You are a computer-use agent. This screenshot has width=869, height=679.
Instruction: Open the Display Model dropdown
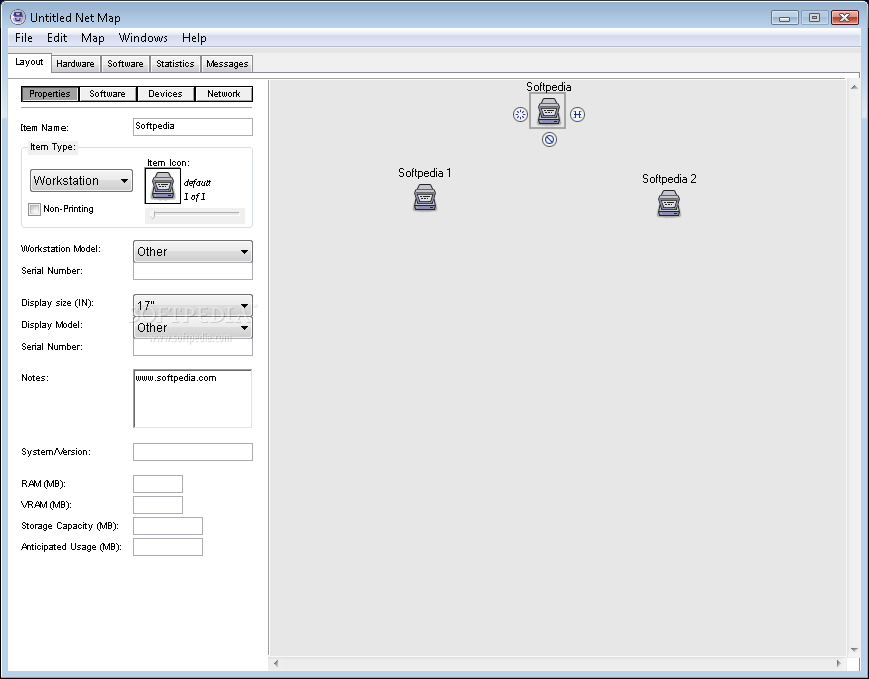coord(193,328)
